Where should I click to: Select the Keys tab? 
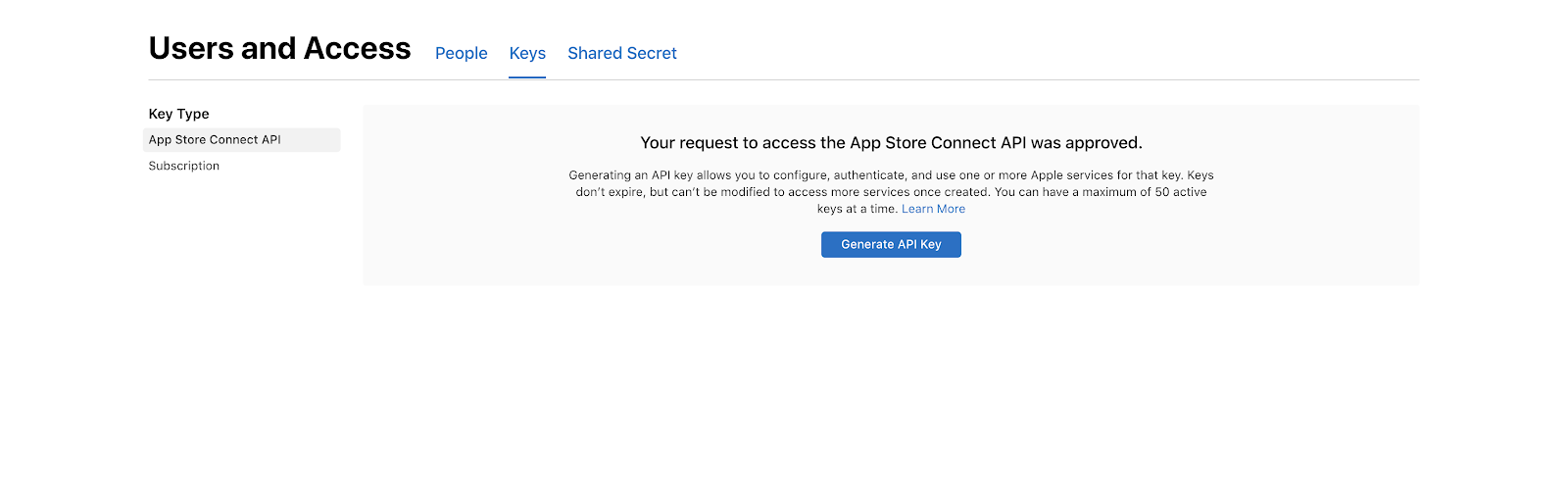click(x=527, y=54)
